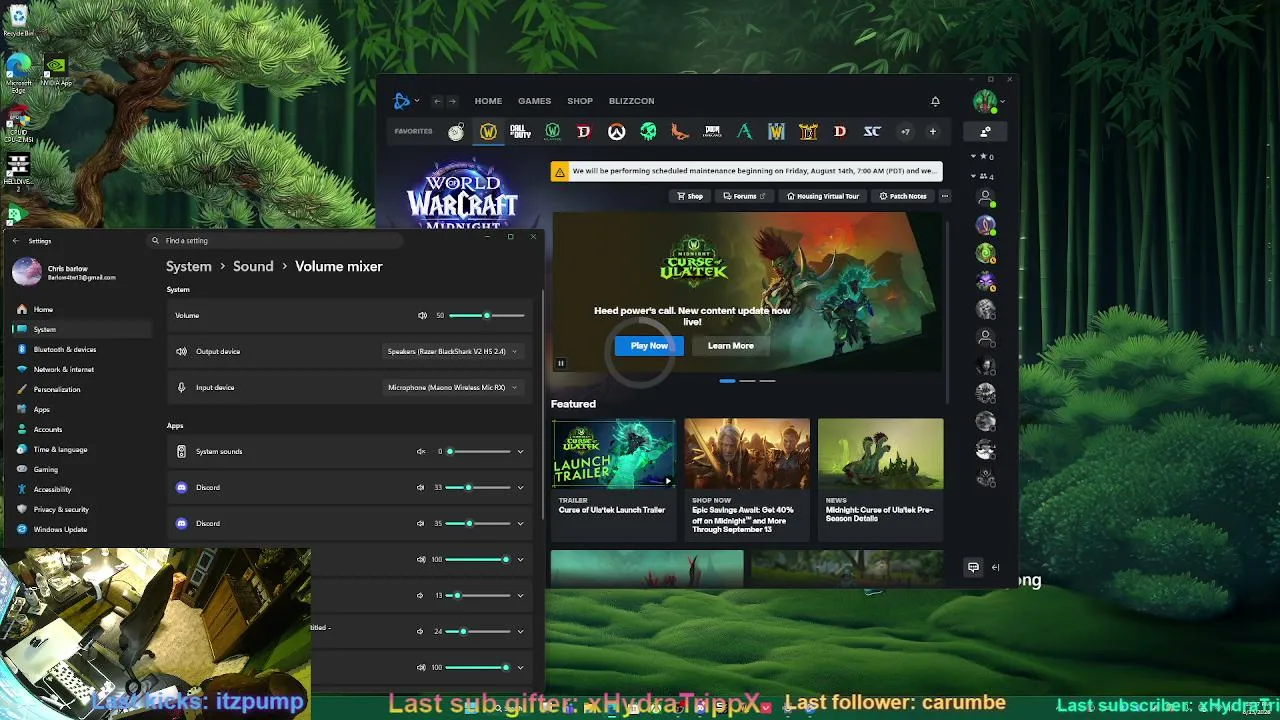The width and height of the screenshot is (1280, 720).
Task: Expand the System sounds row
Action: coord(520,451)
